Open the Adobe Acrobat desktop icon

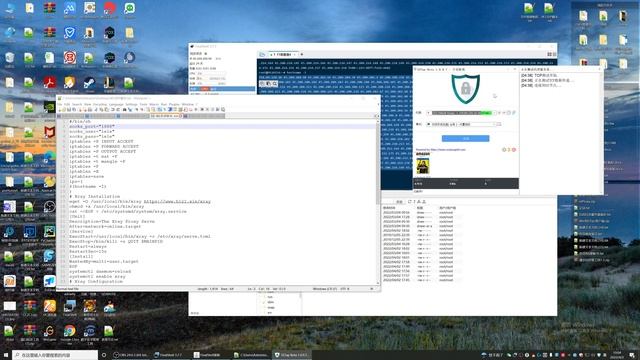click(49, 84)
